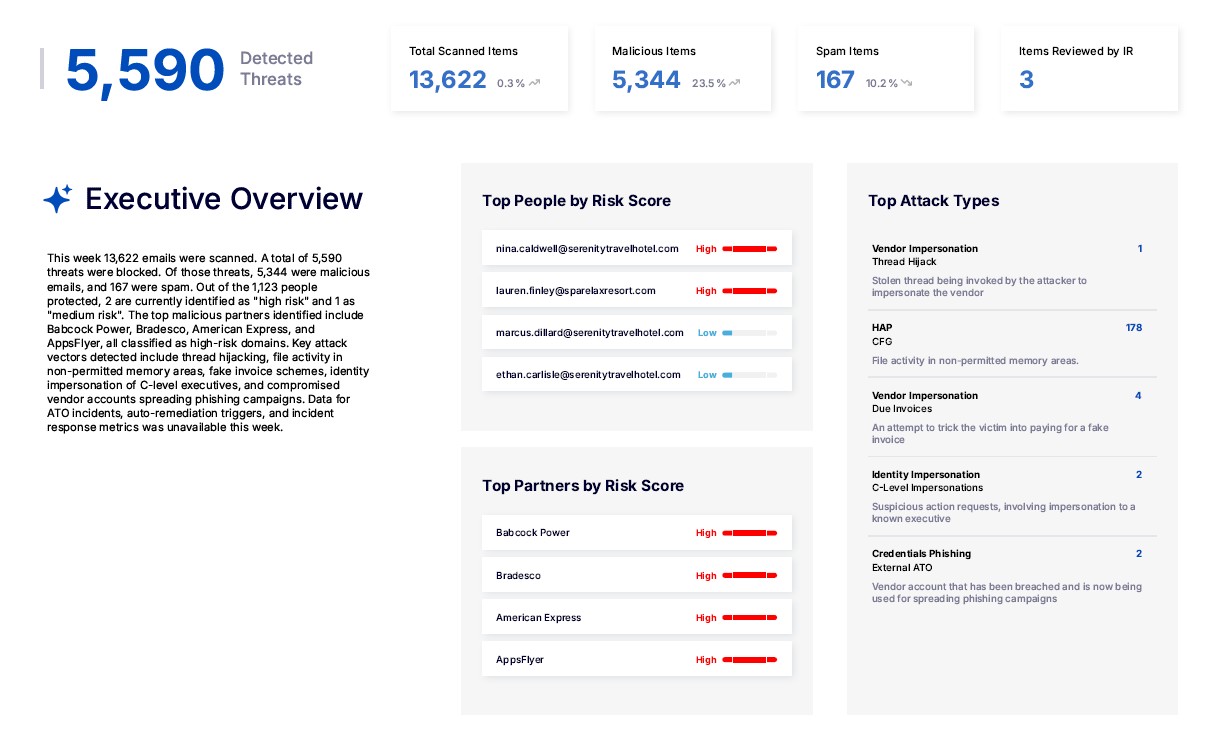The width and height of the screenshot is (1211, 748).
Task: Click the 5,590 Detected Threats number
Action: click(145, 70)
